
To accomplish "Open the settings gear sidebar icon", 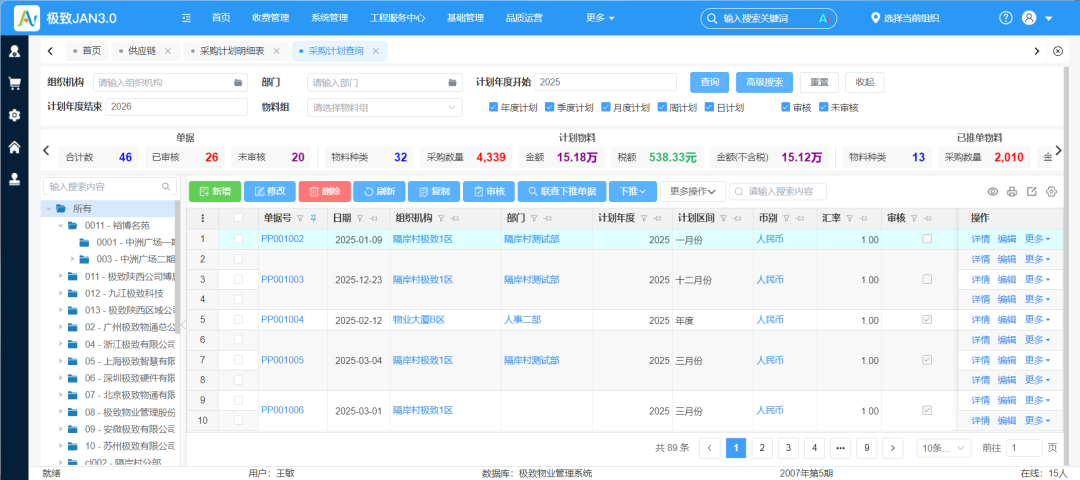I will [x=14, y=115].
